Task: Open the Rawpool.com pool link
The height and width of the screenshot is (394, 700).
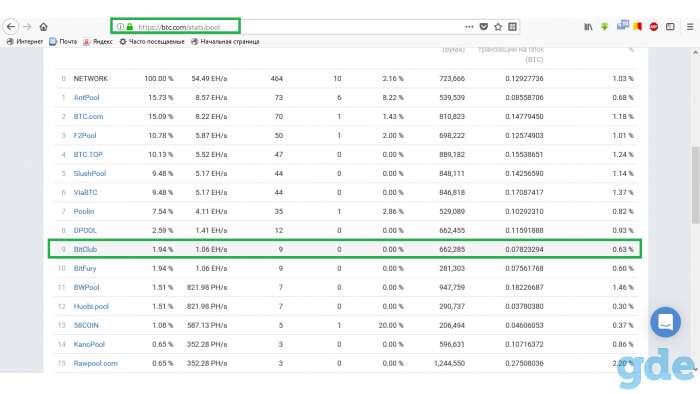Action: click(x=96, y=363)
